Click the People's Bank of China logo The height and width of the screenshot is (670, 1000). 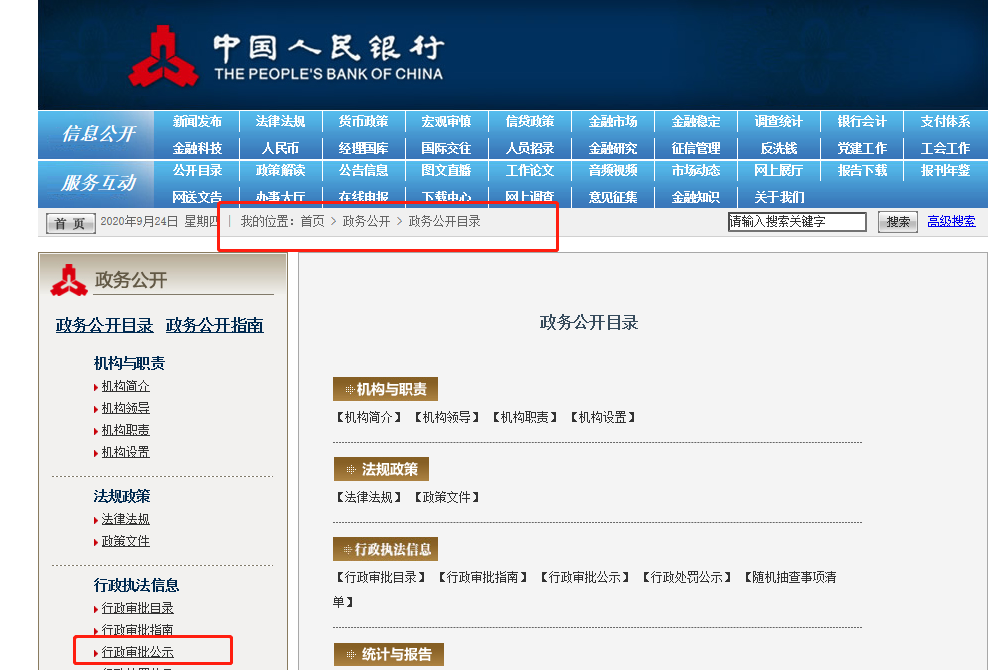pyautogui.click(x=165, y=56)
